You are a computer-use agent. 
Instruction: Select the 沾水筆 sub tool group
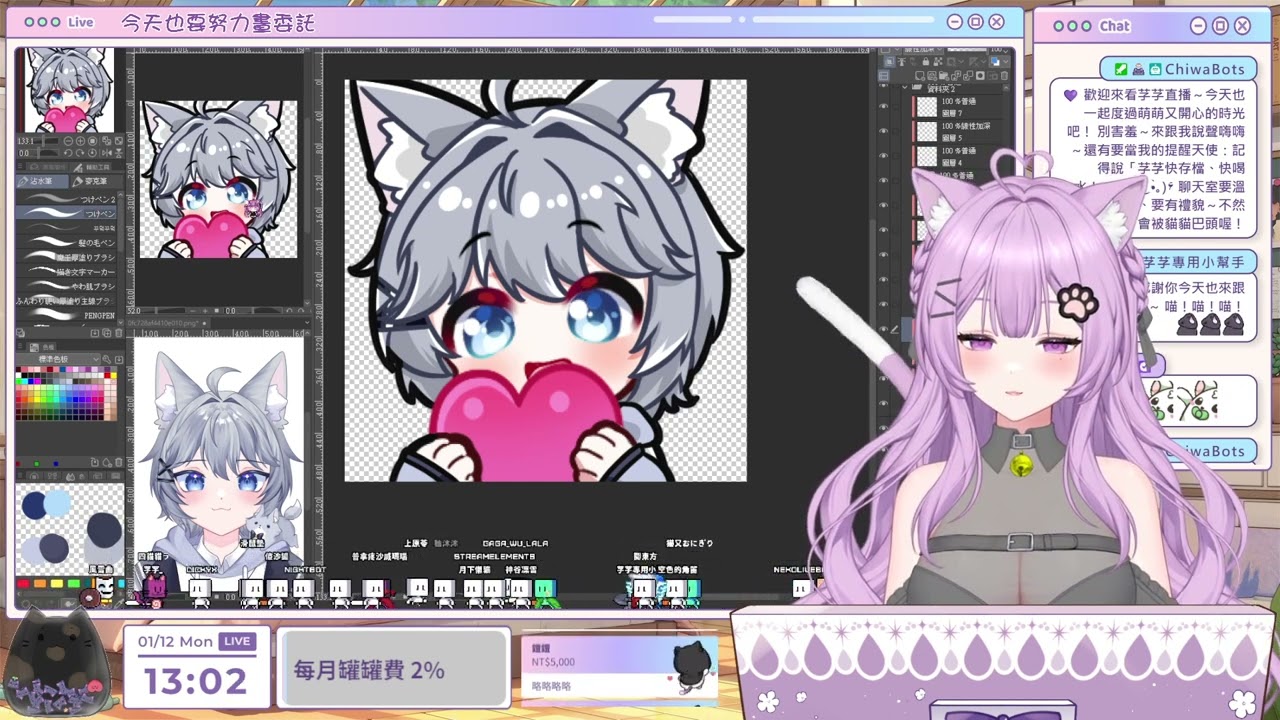tap(42, 182)
